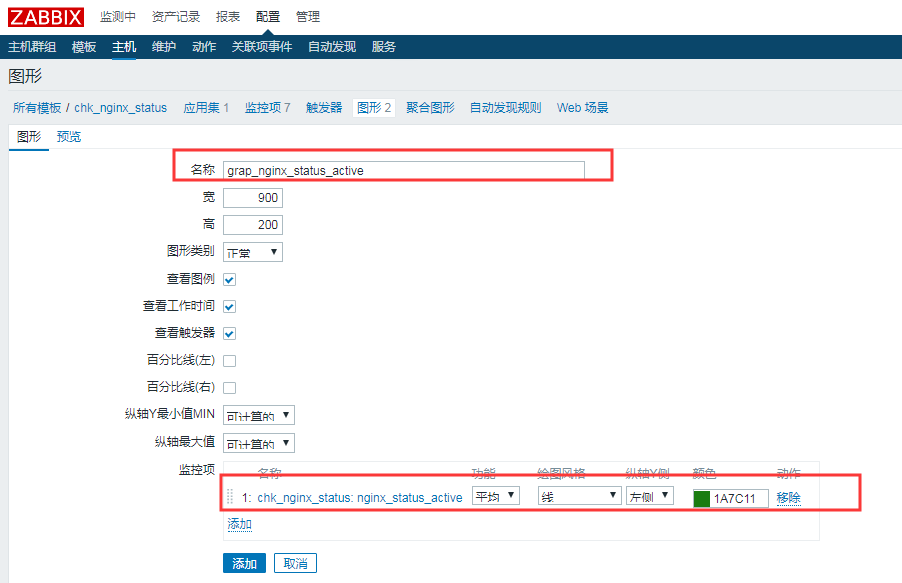Open the 所有模板 breadcrumb link
The width and height of the screenshot is (902, 583).
(x=37, y=108)
